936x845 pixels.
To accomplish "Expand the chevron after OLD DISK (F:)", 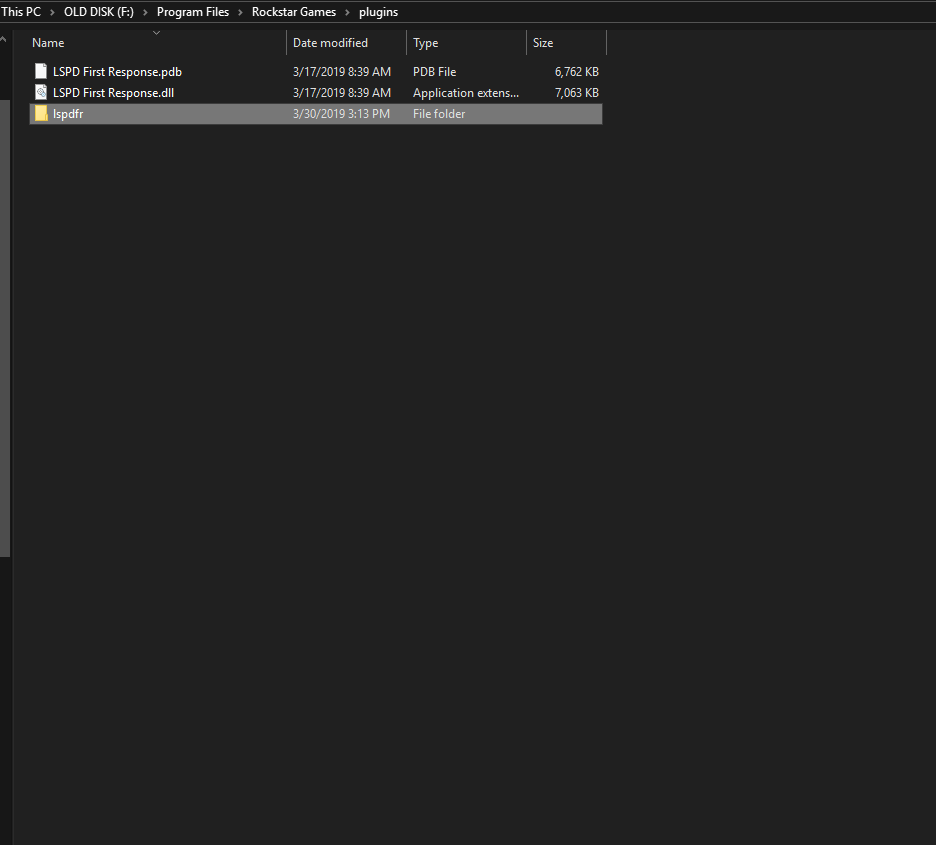I will click(x=145, y=12).
